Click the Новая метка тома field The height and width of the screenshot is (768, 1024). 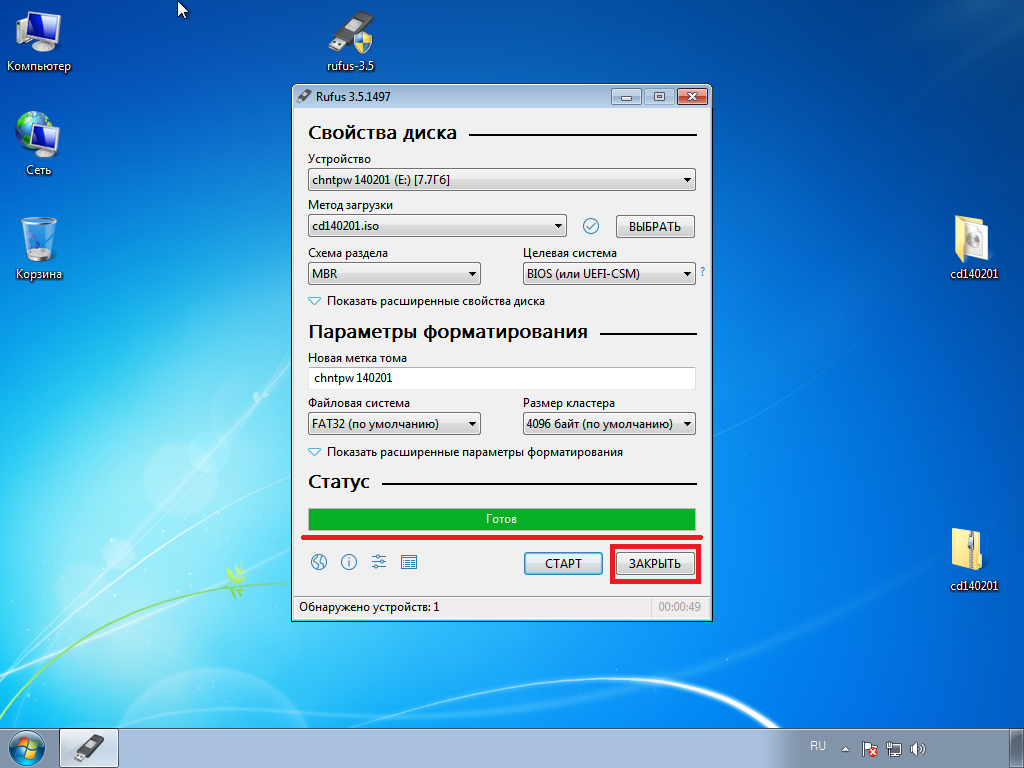tap(502, 378)
